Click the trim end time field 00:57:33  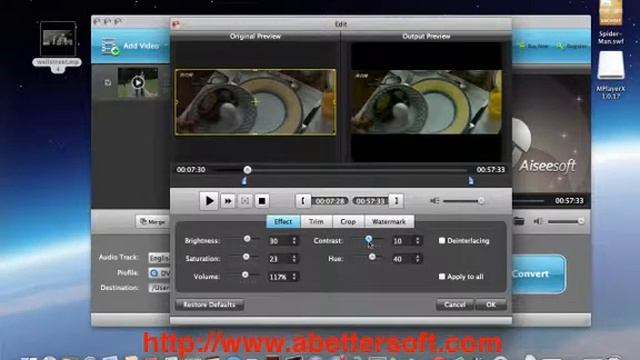[370, 201]
